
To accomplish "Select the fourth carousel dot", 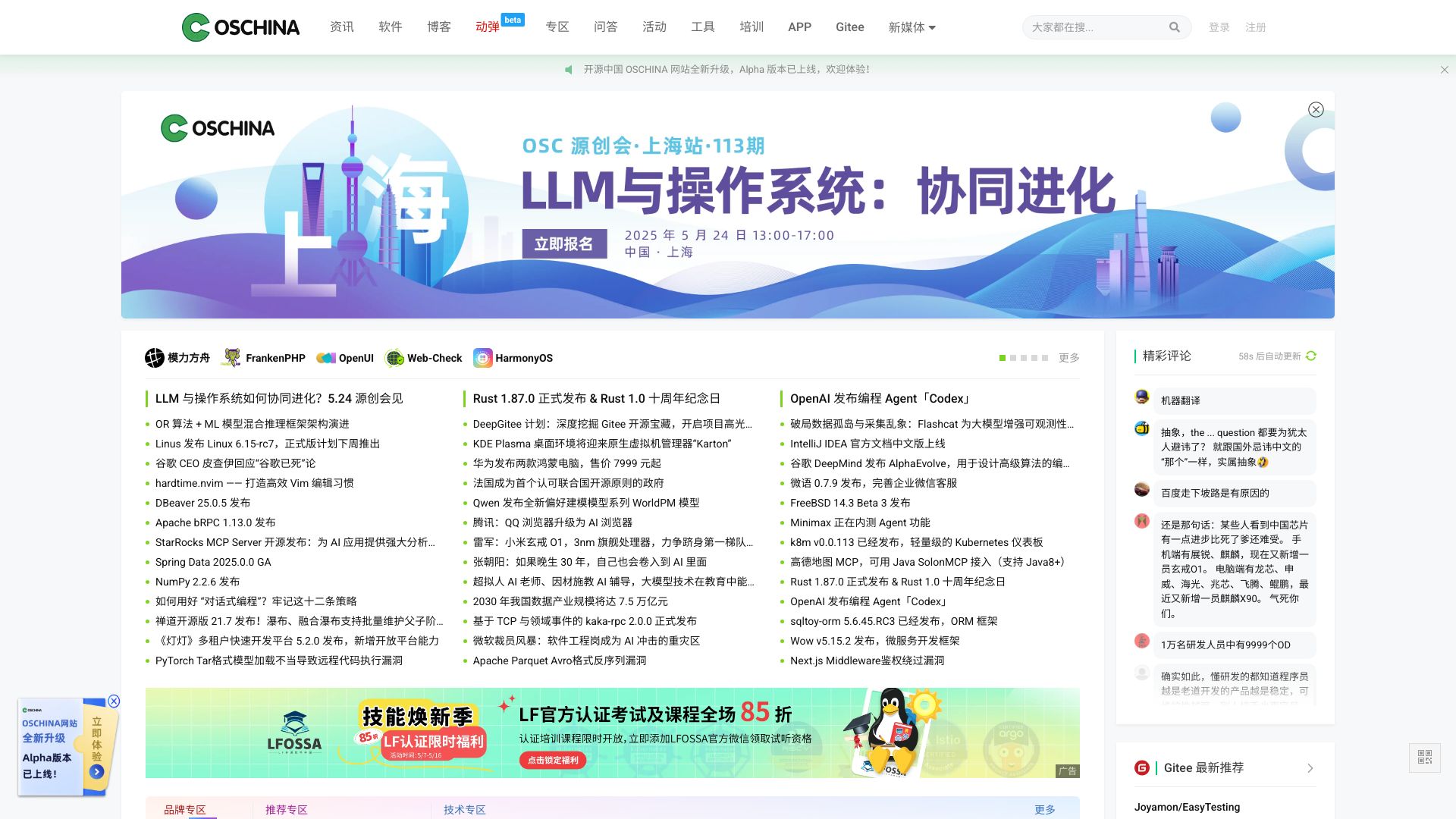I will point(1034,358).
